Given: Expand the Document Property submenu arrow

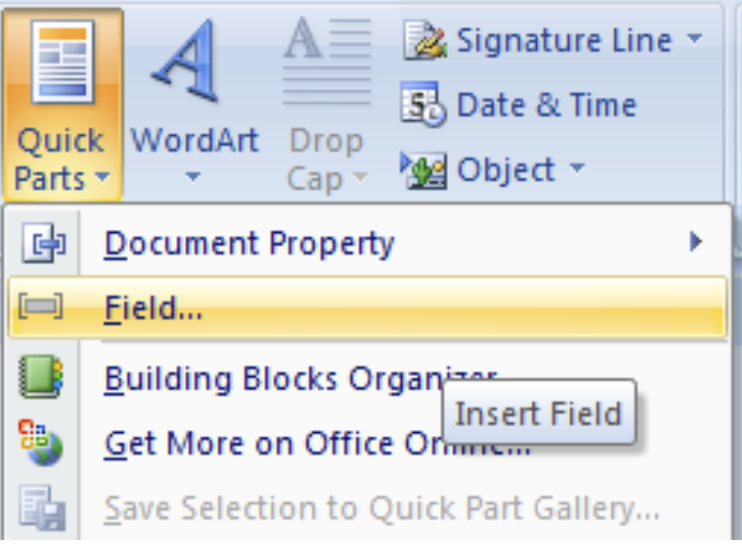Looking at the screenshot, I should tap(696, 242).
